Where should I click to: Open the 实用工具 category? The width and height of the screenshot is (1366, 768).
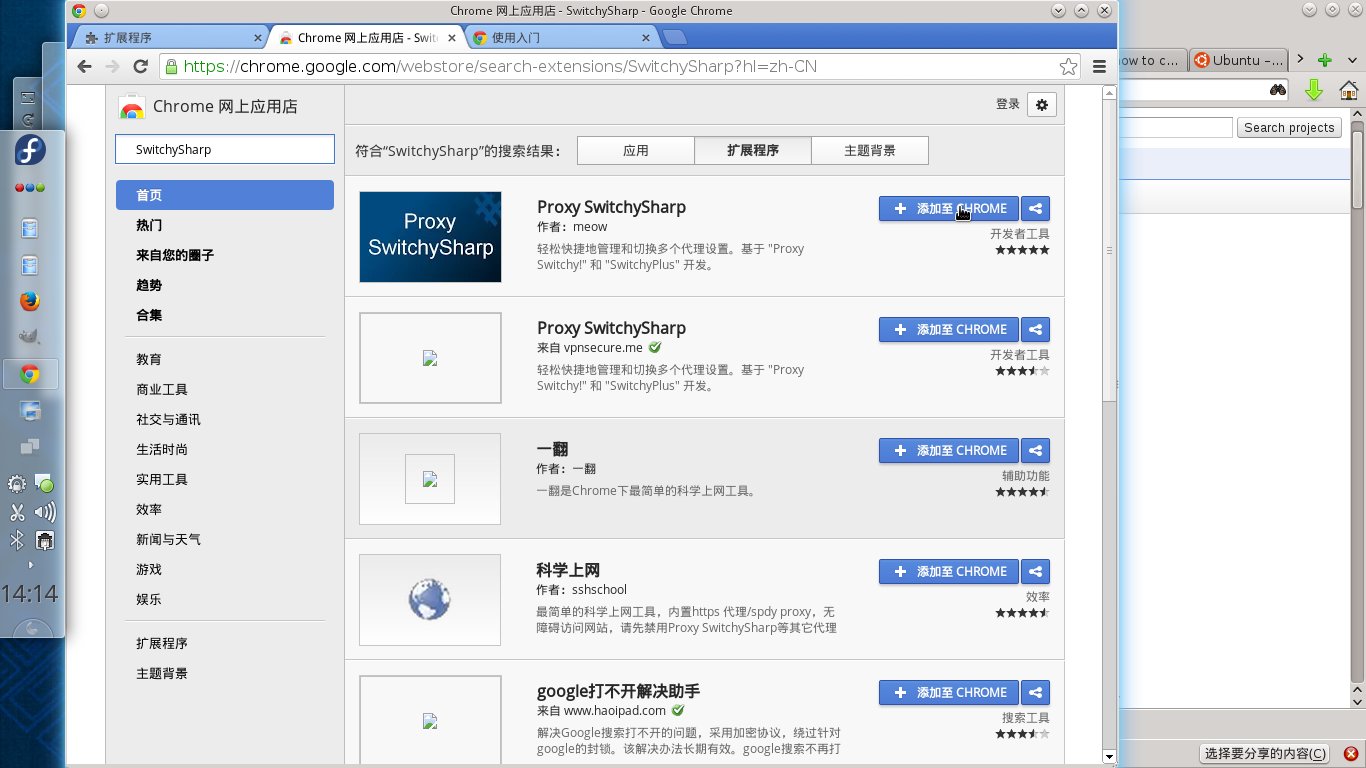point(162,479)
